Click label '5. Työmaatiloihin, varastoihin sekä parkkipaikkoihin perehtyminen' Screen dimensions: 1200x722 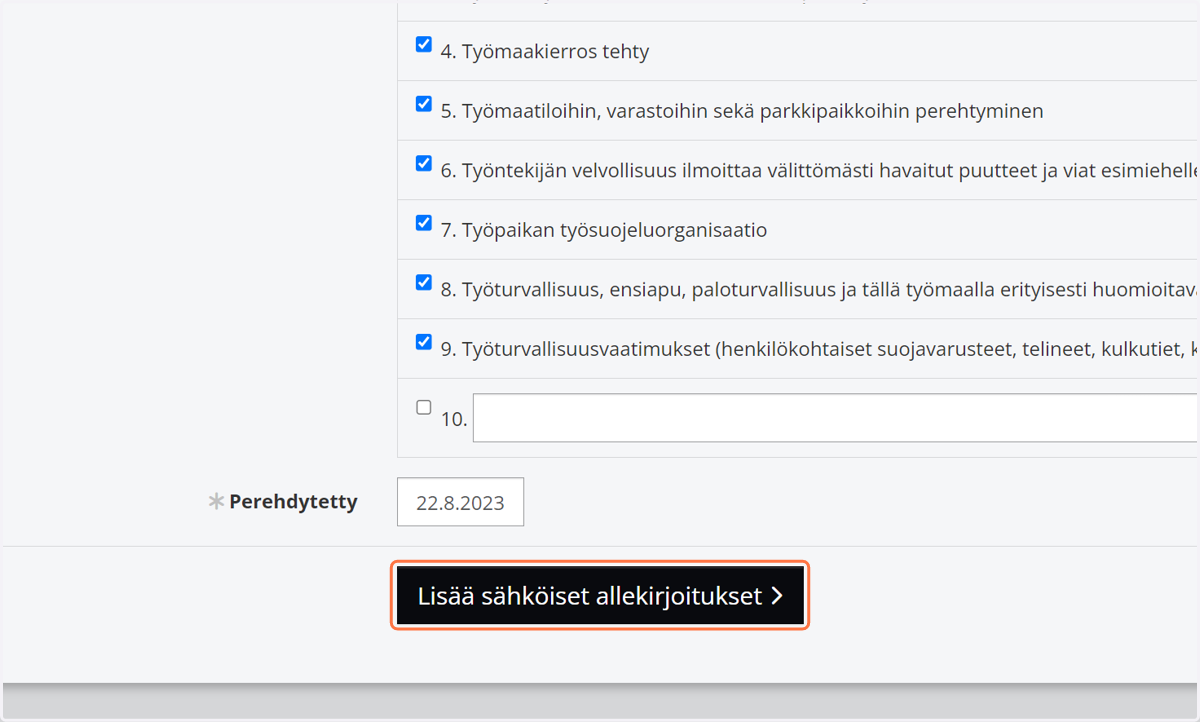[x=742, y=111]
